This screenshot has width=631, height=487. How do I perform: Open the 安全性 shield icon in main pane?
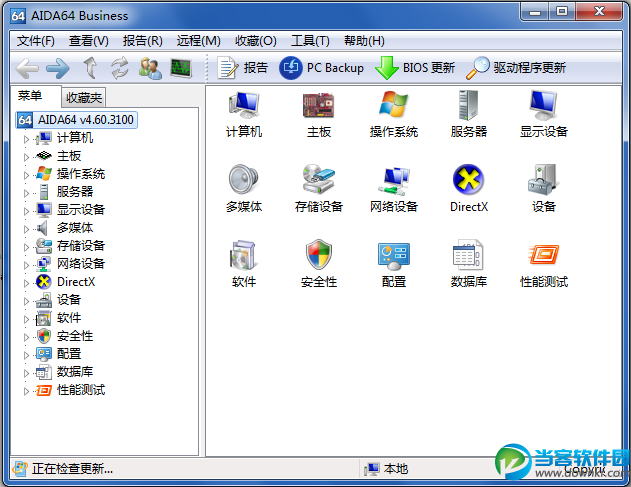pyautogui.click(x=319, y=254)
